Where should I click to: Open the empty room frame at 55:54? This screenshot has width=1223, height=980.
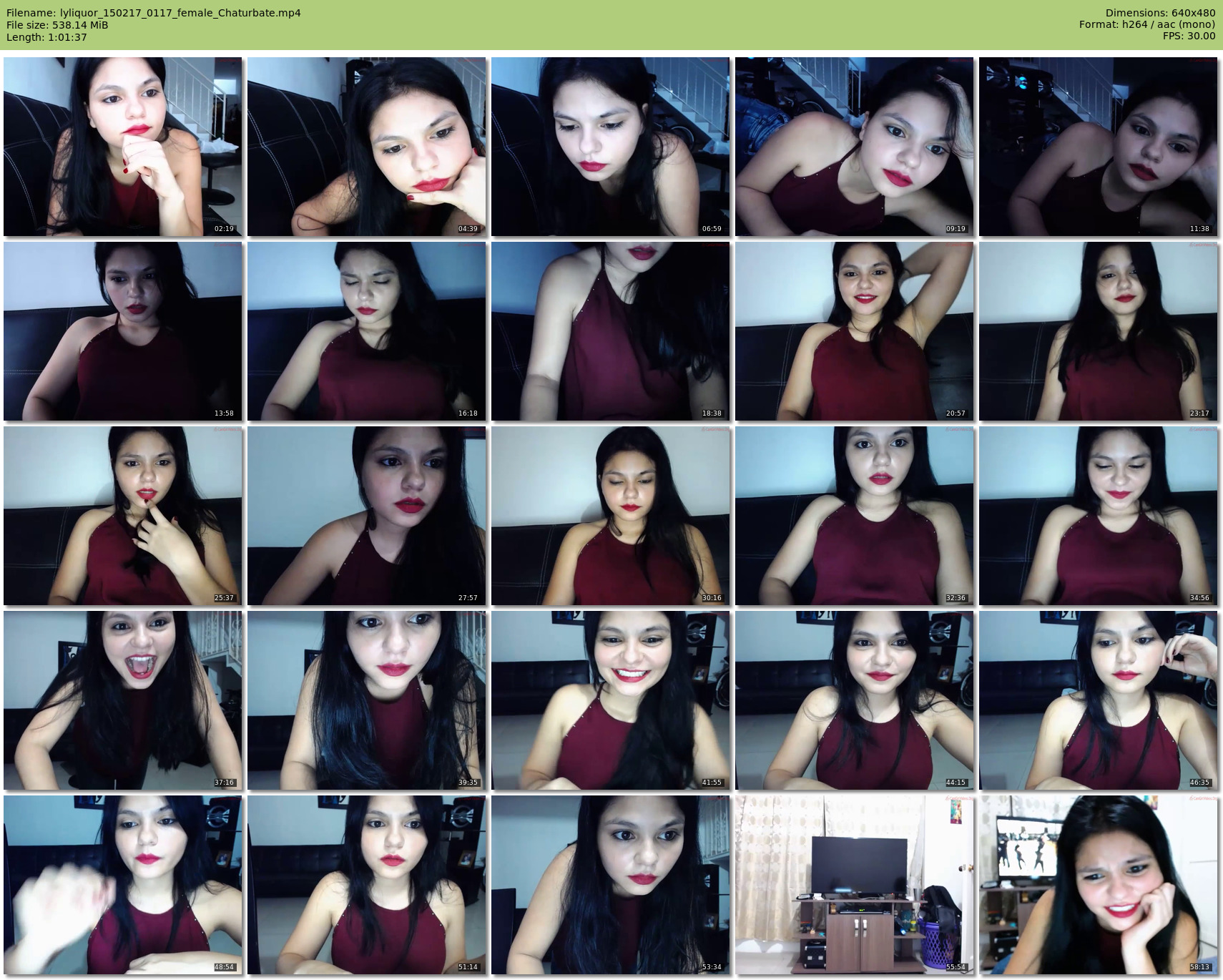pyautogui.click(x=854, y=885)
